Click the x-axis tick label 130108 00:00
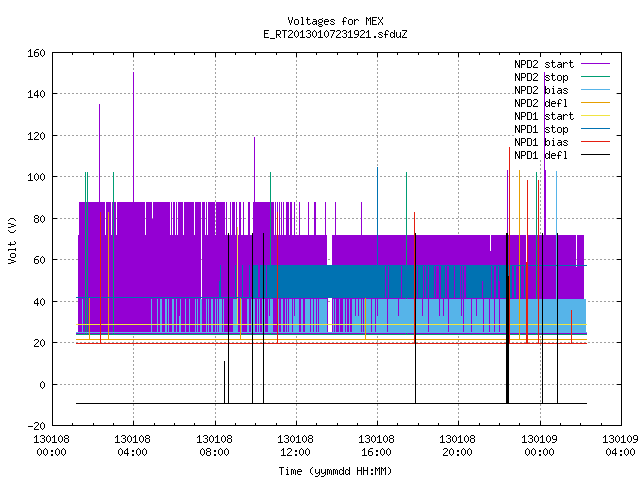The width and height of the screenshot is (640, 480). click(x=51, y=446)
